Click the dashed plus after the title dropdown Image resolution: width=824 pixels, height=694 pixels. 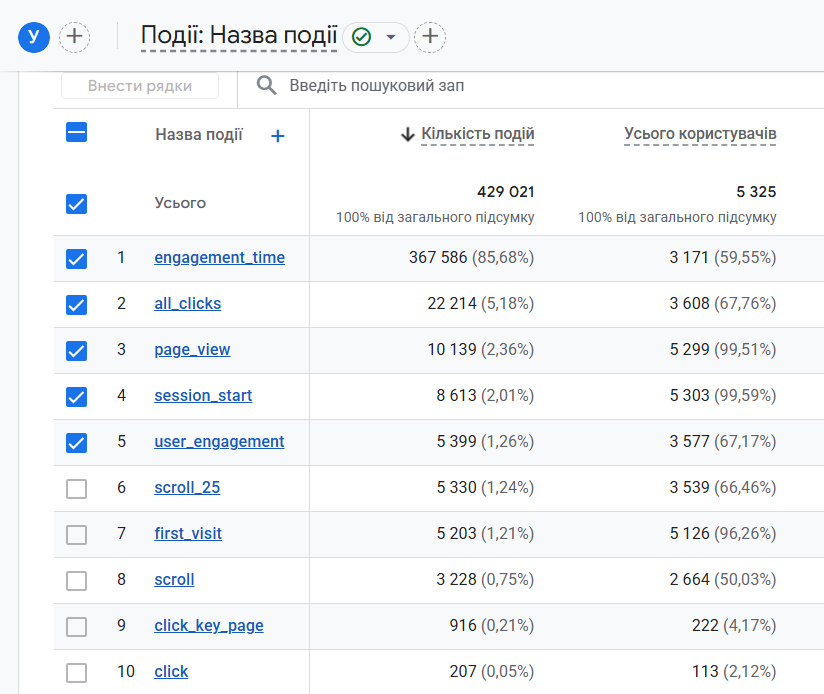[430, 37]
